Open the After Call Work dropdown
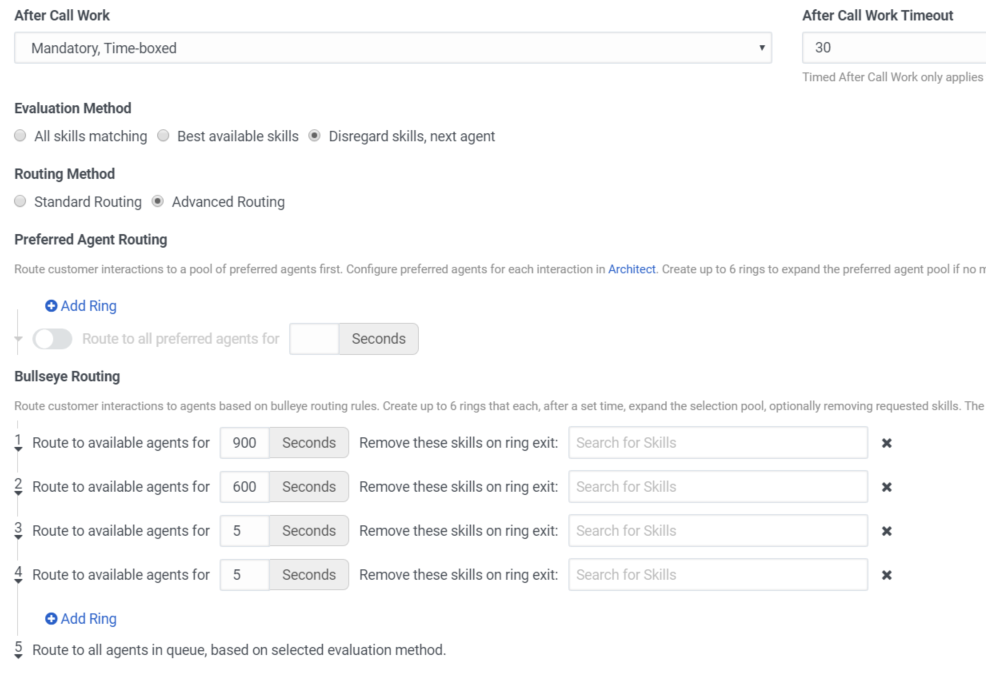This screenshot has width=986, height=674. 393,48
